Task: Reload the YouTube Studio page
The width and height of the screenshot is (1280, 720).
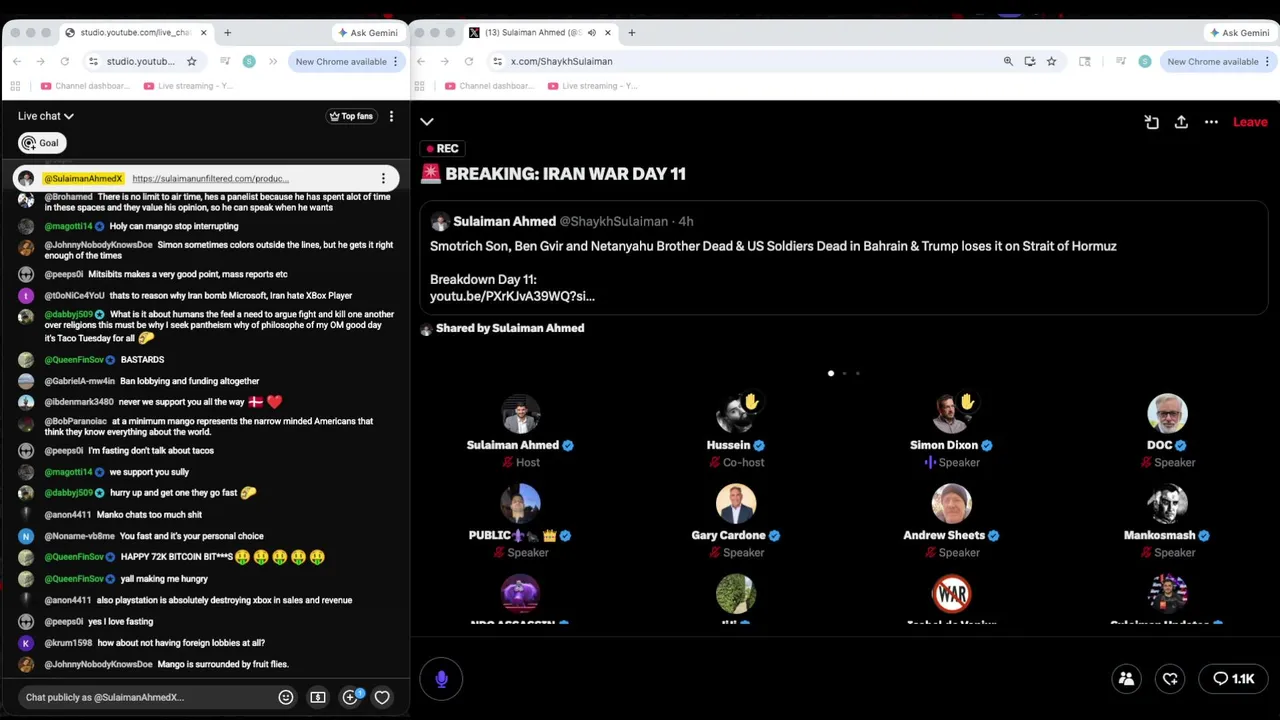Action: pos(65,61)
